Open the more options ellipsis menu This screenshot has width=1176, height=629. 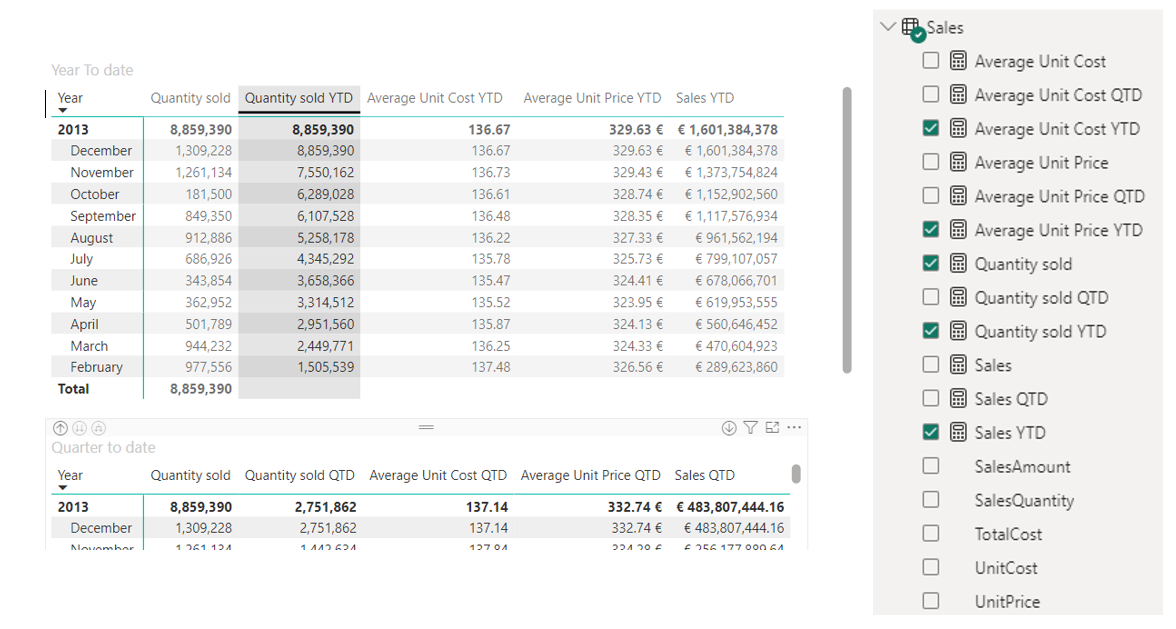pyautogui.click(x=794, y=428)
